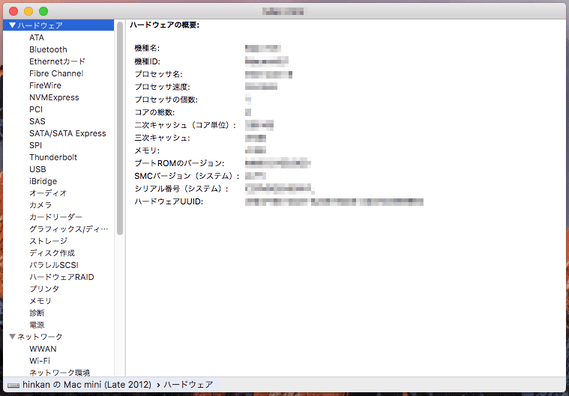This screenshot has width=569, height=396.
Task: Select 診断 item
Action: [x=37, y=313]
